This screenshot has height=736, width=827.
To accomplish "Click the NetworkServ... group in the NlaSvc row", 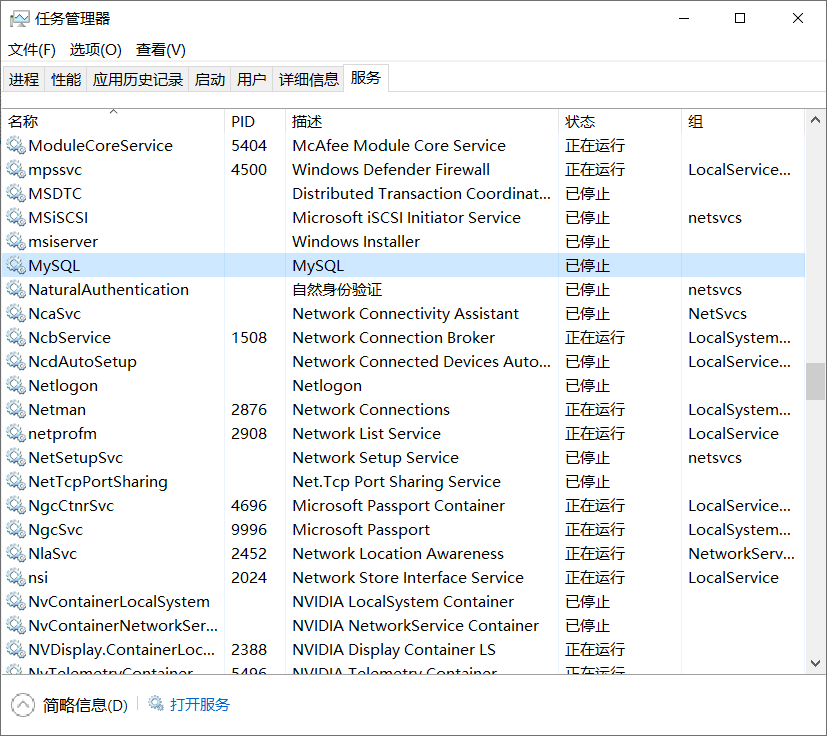I will click(x=741, y=553).
